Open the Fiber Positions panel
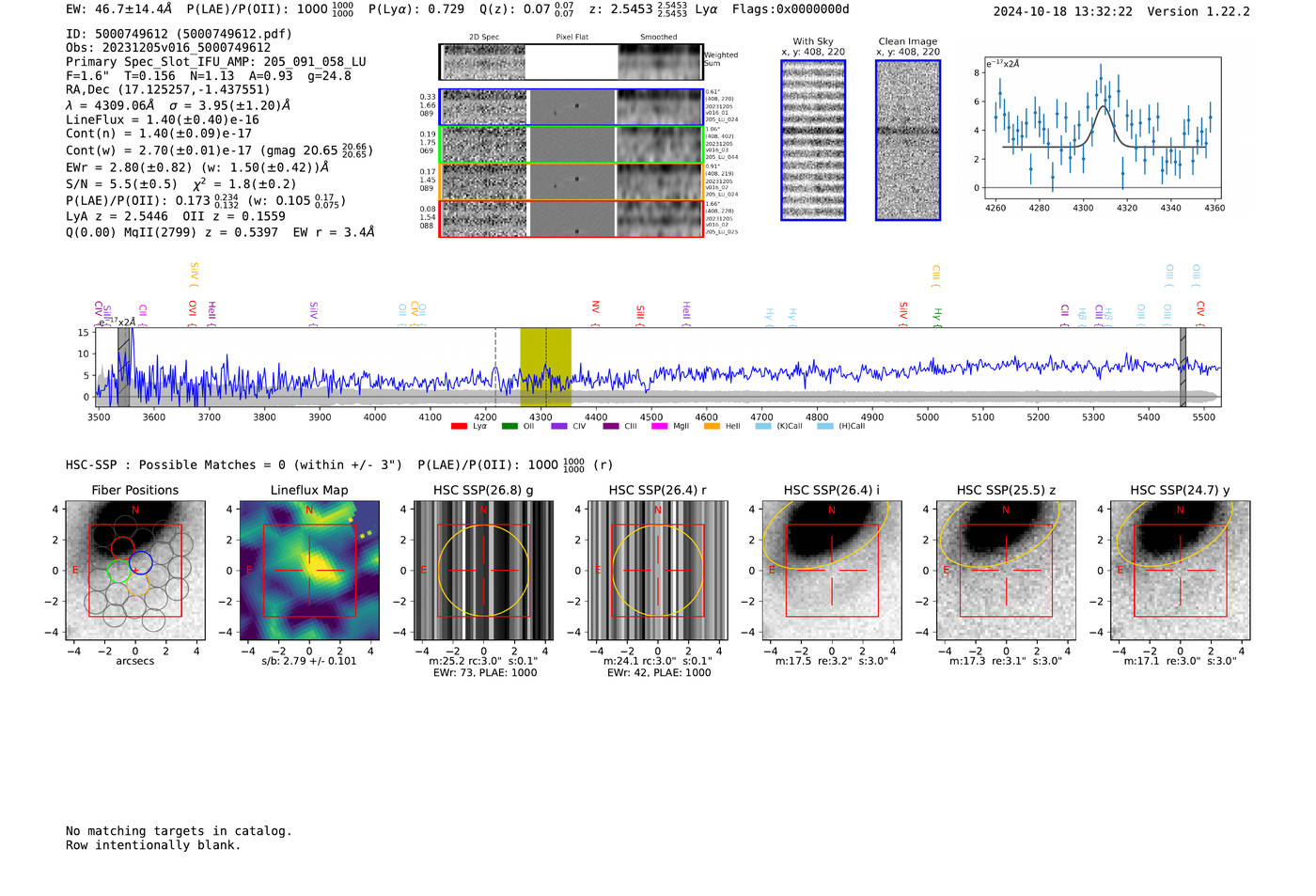 (135, 571)
